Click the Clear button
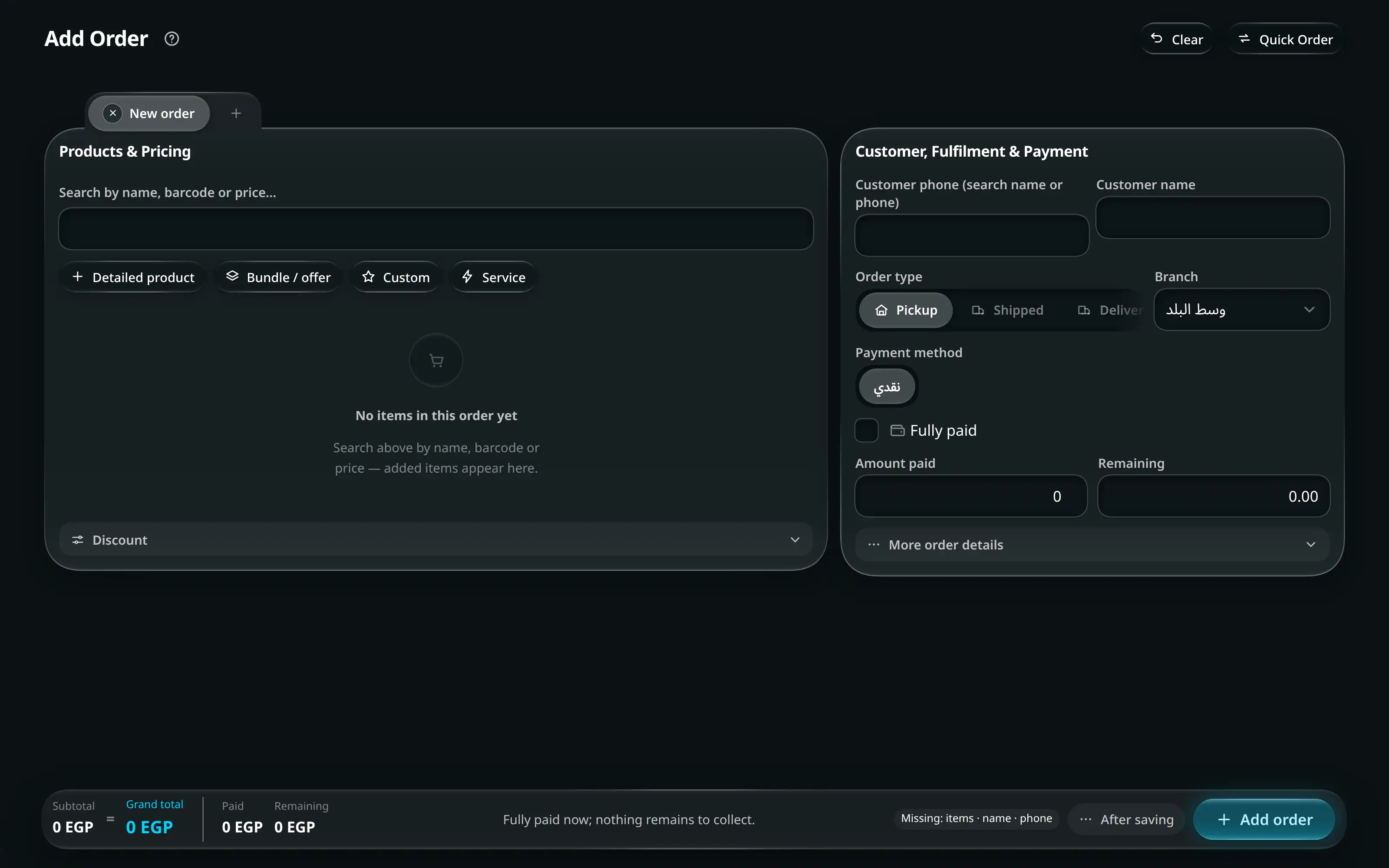The image size is (1389, 868). tap(1176, 39)
